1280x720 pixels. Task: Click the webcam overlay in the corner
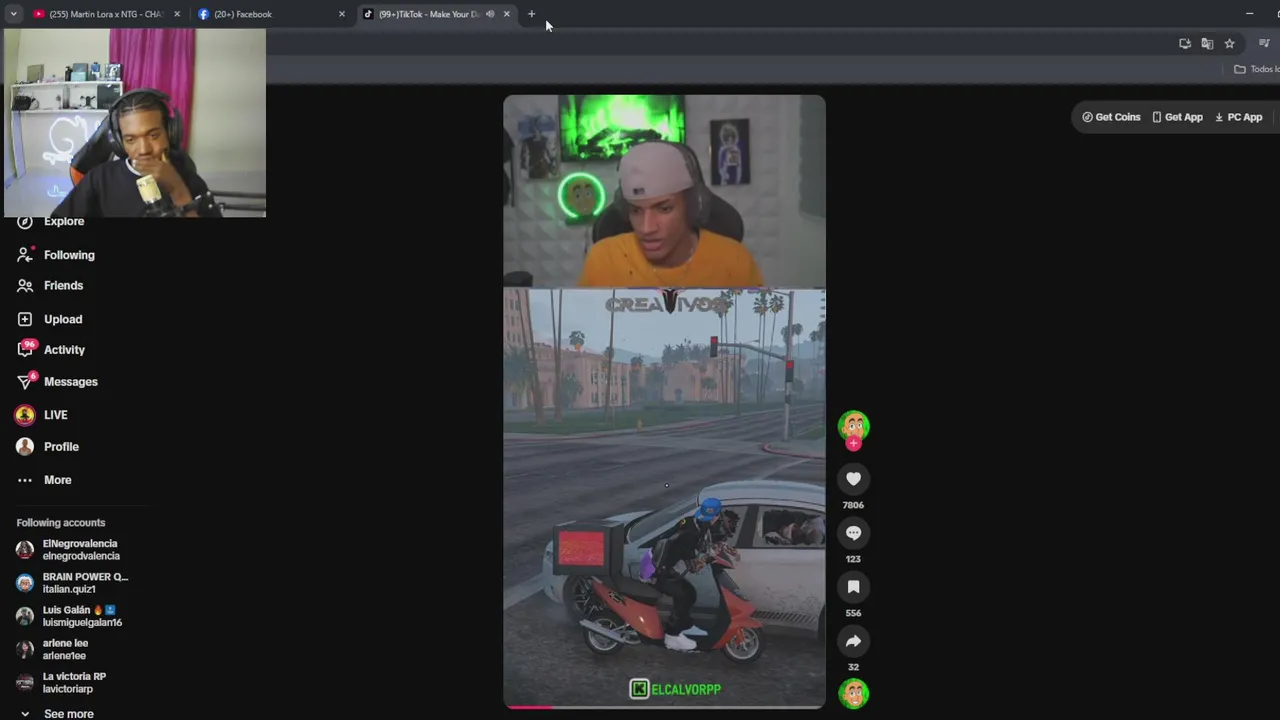[x=135, y=123]
